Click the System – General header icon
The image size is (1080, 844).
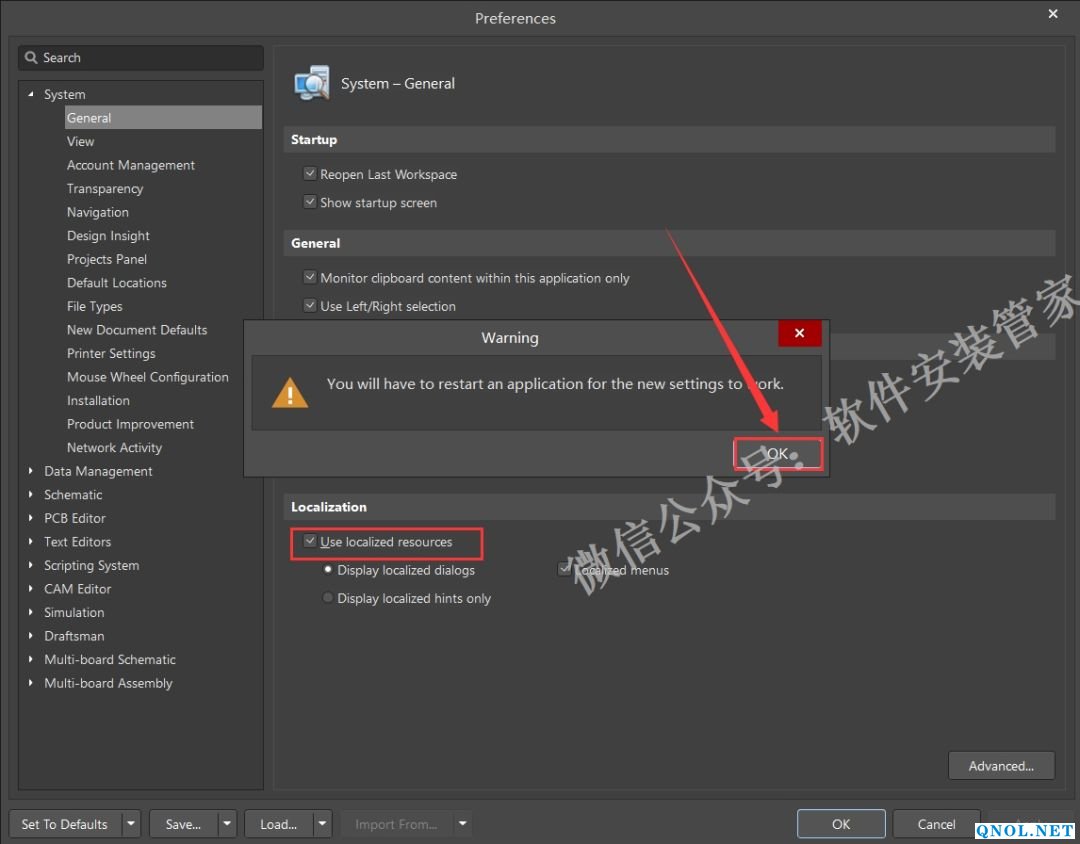point(312,83)
